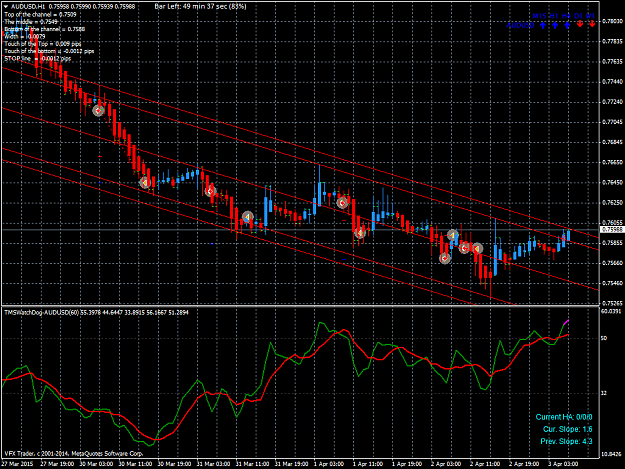The image size is (625, 469).
Task: Click the blue up arrow under H4
Action: coord(567,25)
